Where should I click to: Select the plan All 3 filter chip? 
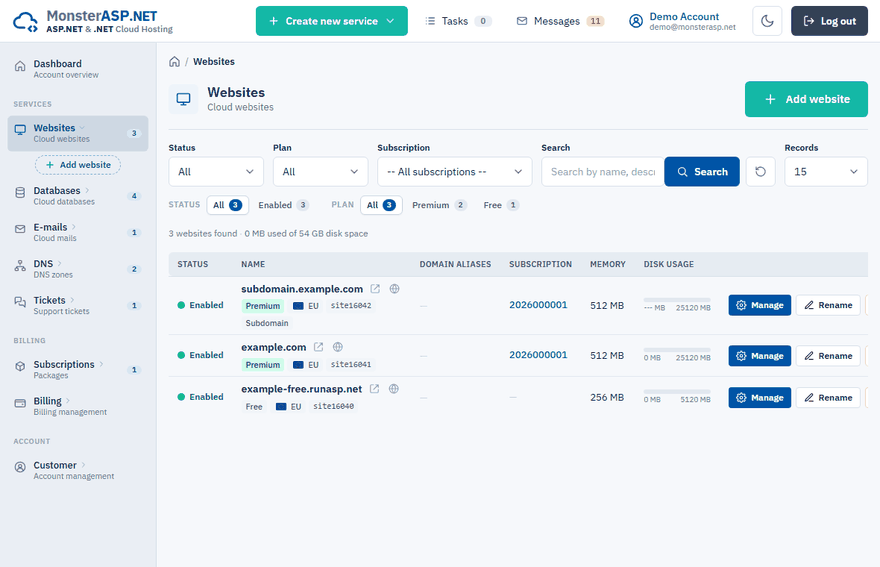381,205
